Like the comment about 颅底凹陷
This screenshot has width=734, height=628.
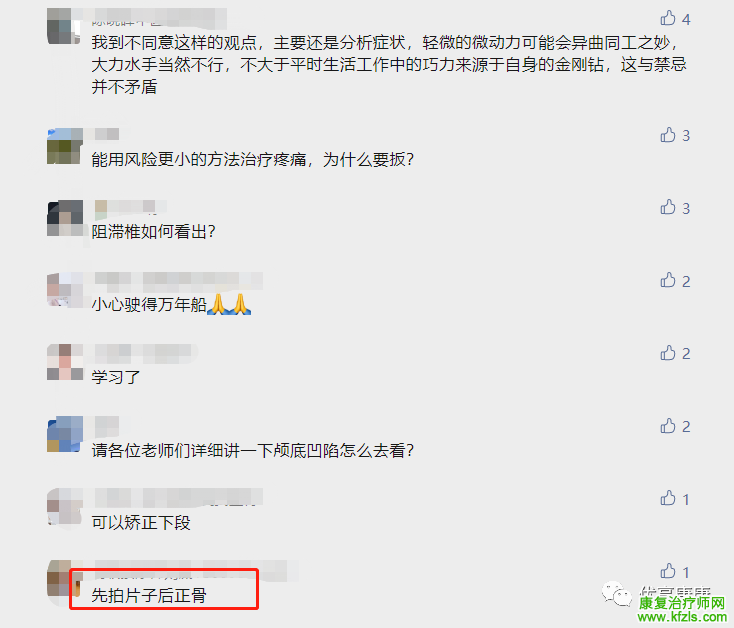(668, 426)
